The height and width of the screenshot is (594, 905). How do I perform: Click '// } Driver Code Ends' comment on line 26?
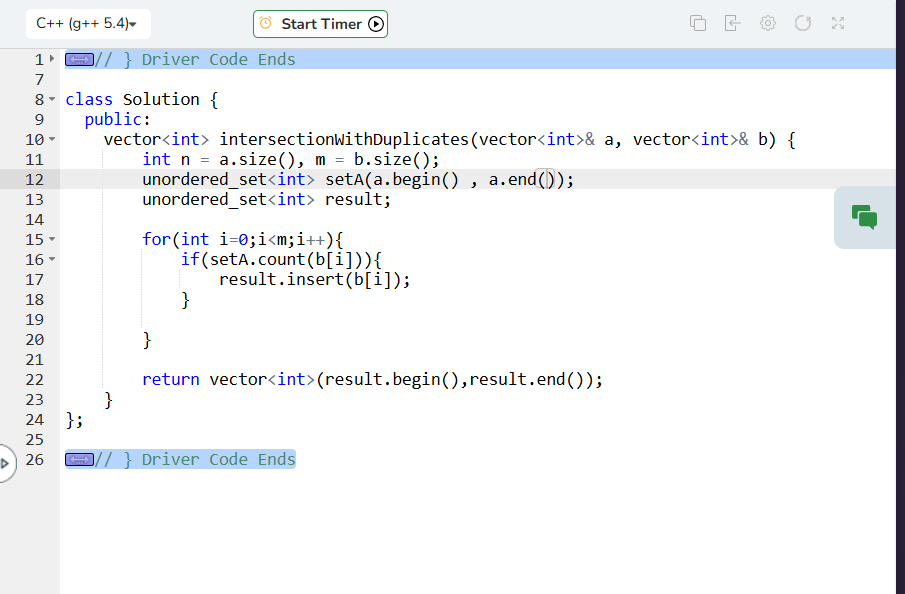point(195,459)
